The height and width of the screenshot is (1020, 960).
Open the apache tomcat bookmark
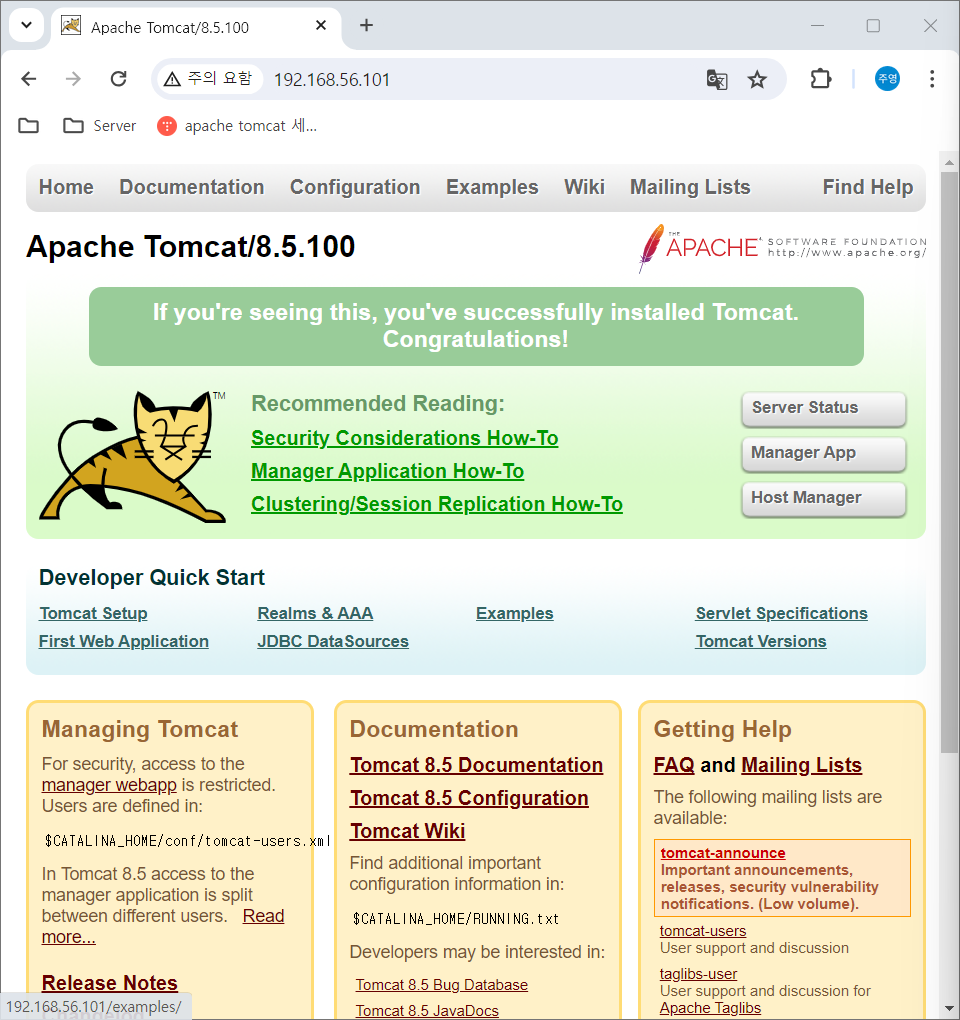click(237, 126)
